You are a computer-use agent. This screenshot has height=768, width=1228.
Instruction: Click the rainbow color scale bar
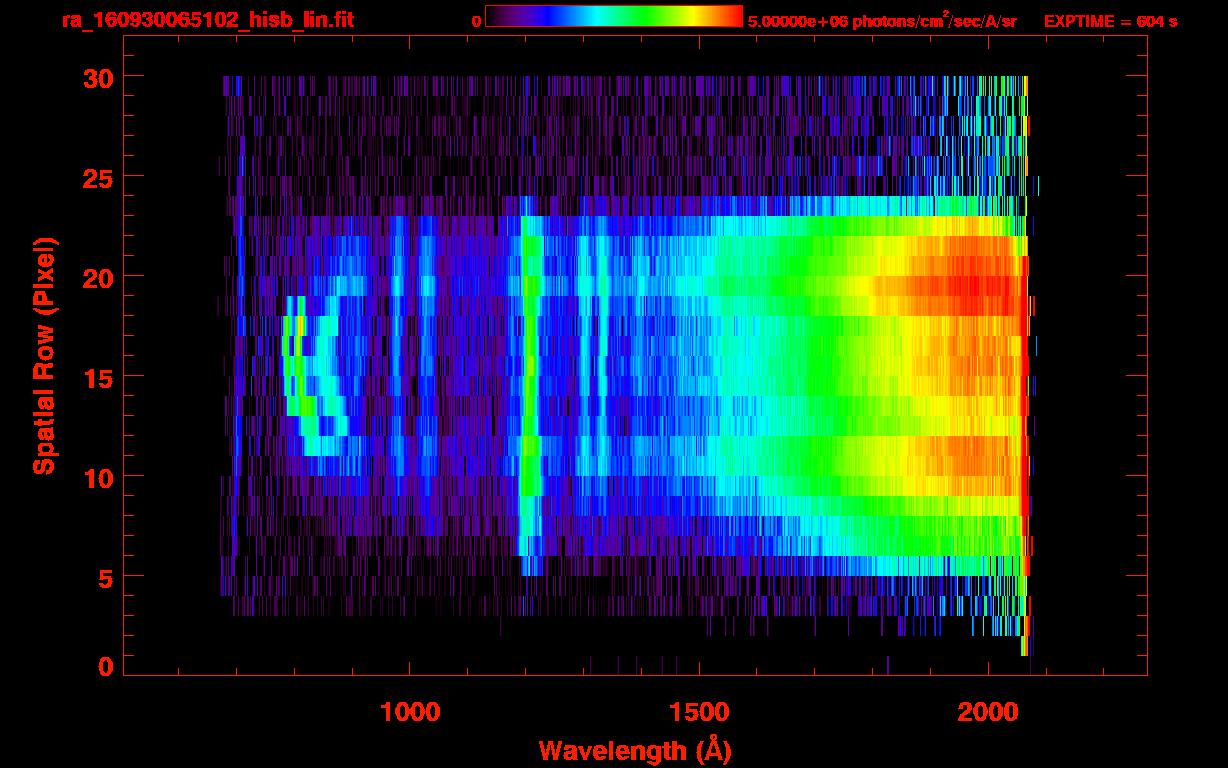click(614, 16)
